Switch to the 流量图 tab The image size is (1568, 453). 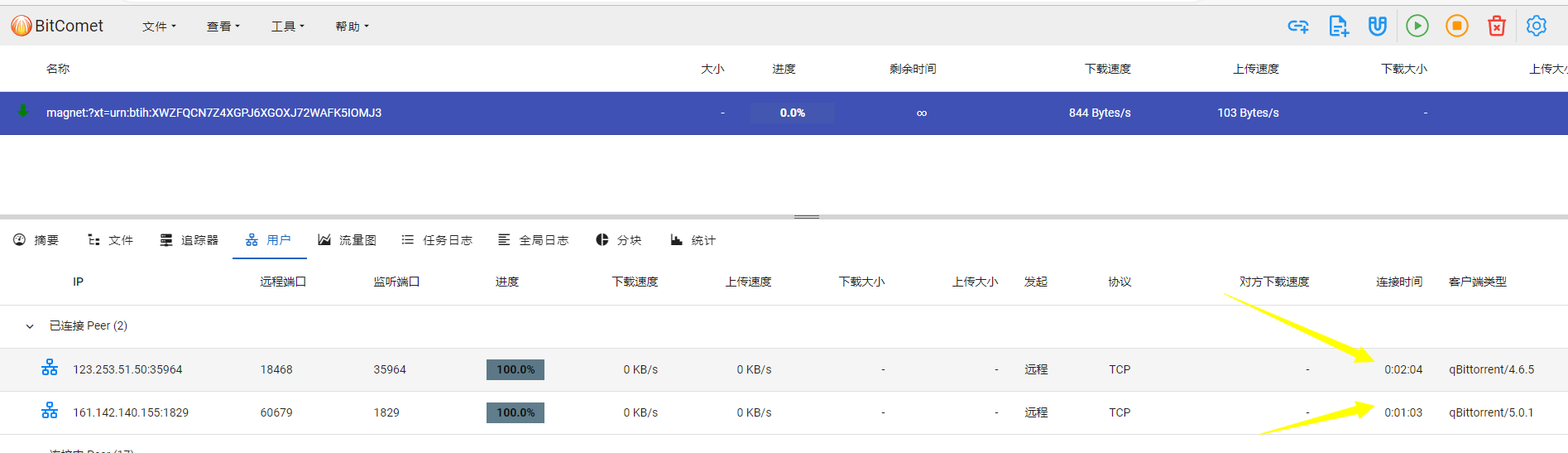(x=348, y=240)
